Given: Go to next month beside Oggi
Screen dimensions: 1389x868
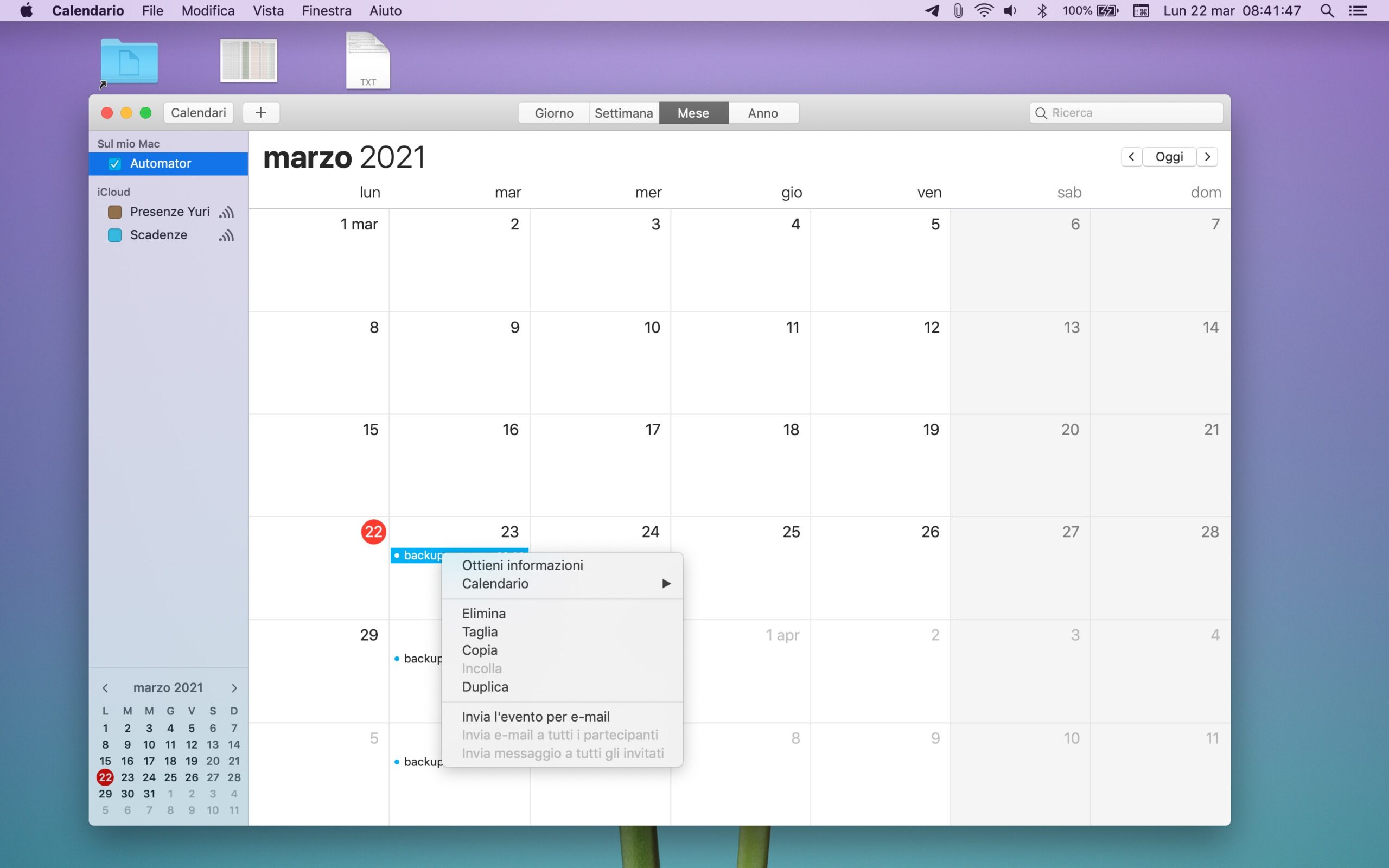Looking at the screenshot, I should tap(1207, 157).
